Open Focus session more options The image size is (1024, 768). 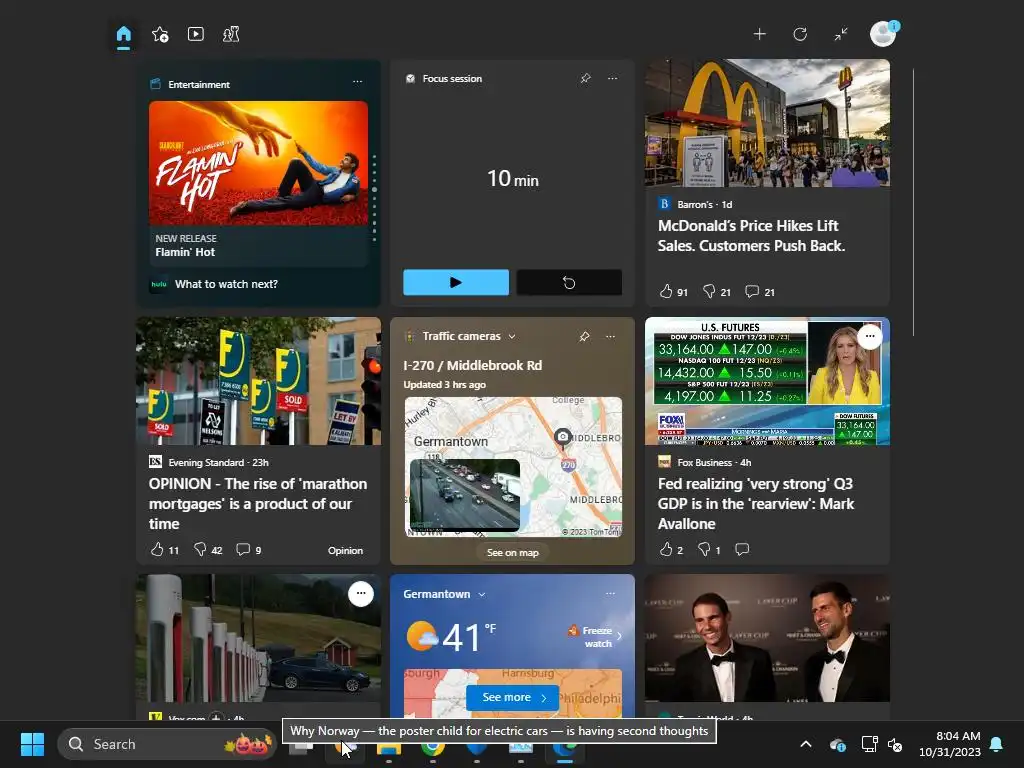click(612, 78)
